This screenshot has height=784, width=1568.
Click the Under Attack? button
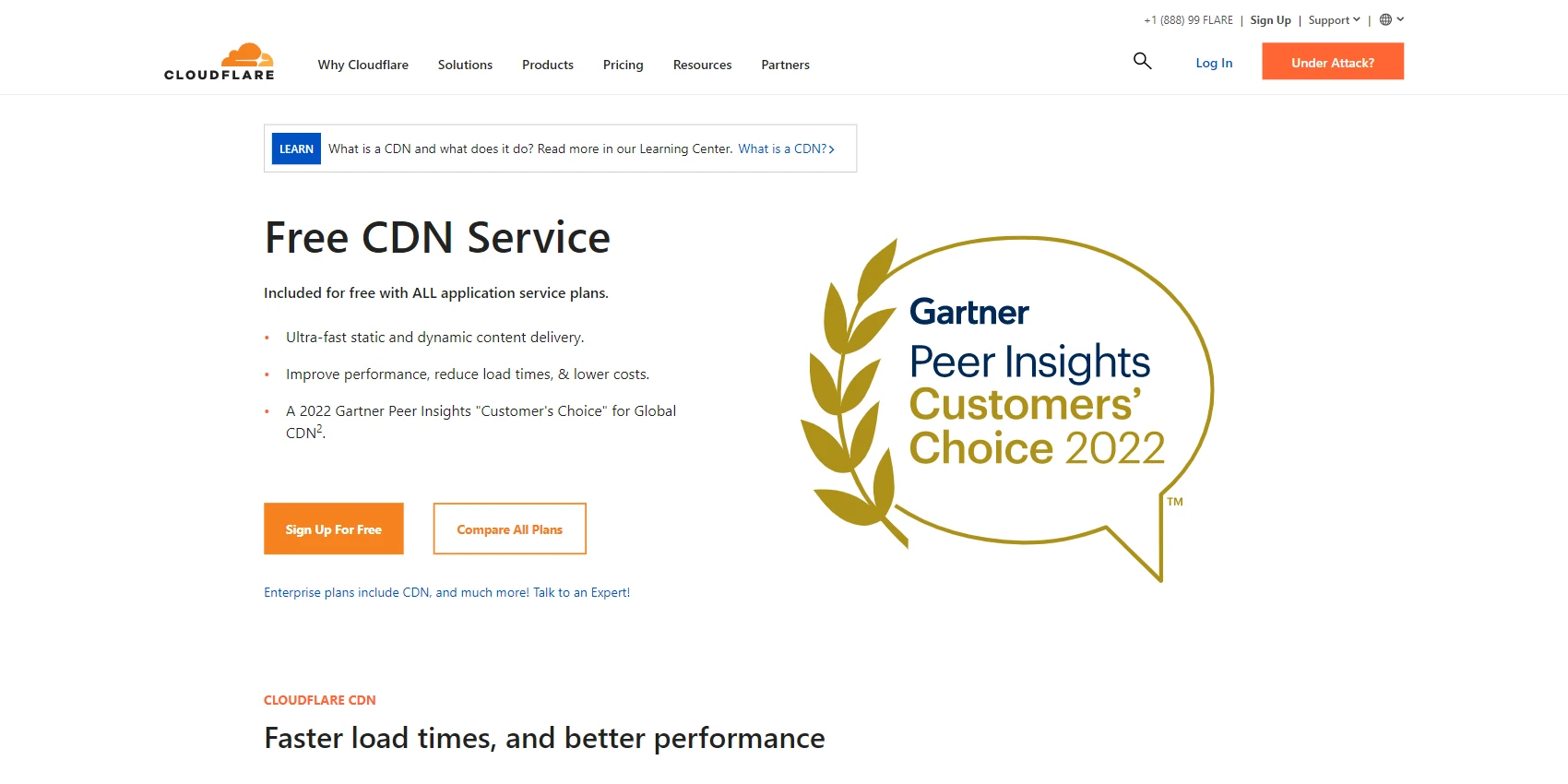click(x=1333, y=62)
